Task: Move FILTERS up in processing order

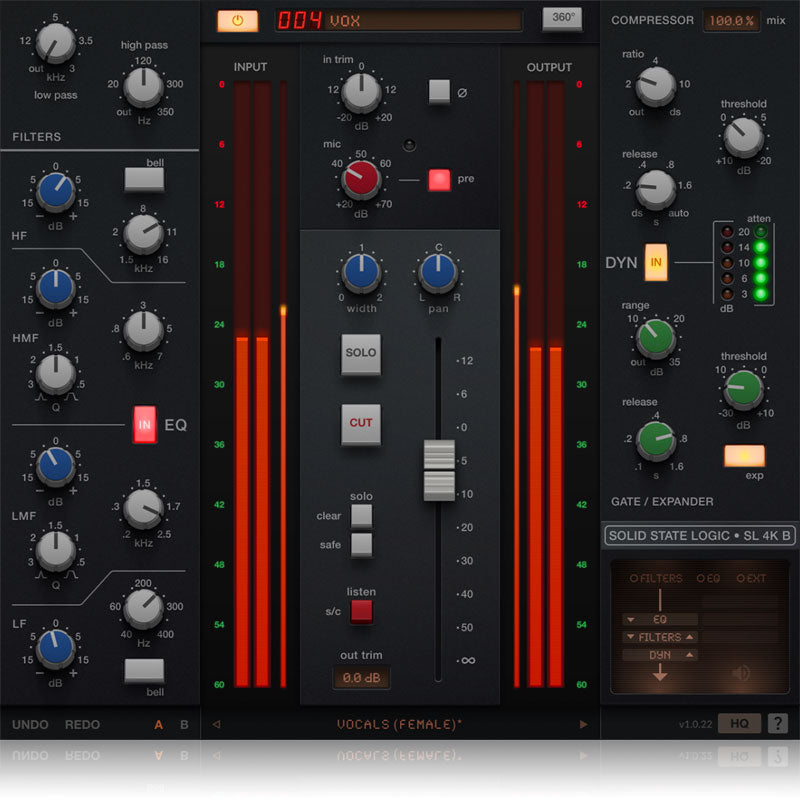Action: pyautogui.click(x=690, y=637)
